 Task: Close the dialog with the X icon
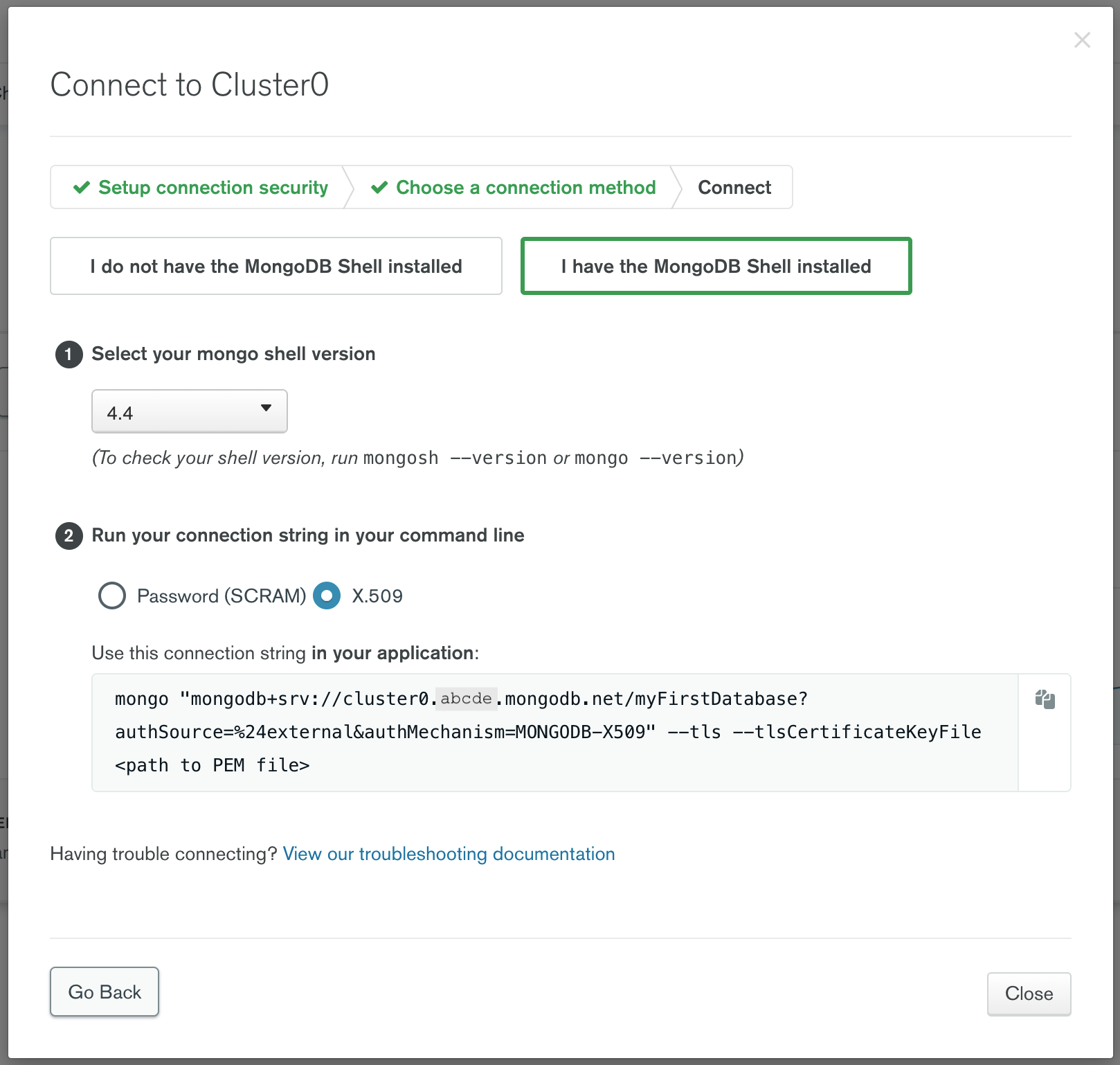tap(1082, 40)
